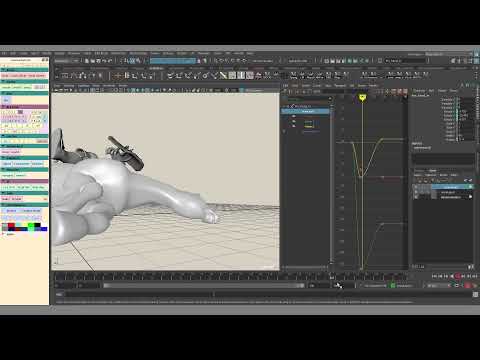
Task: Click the Make Live magnet icon
Action: (x=245, y=61)
